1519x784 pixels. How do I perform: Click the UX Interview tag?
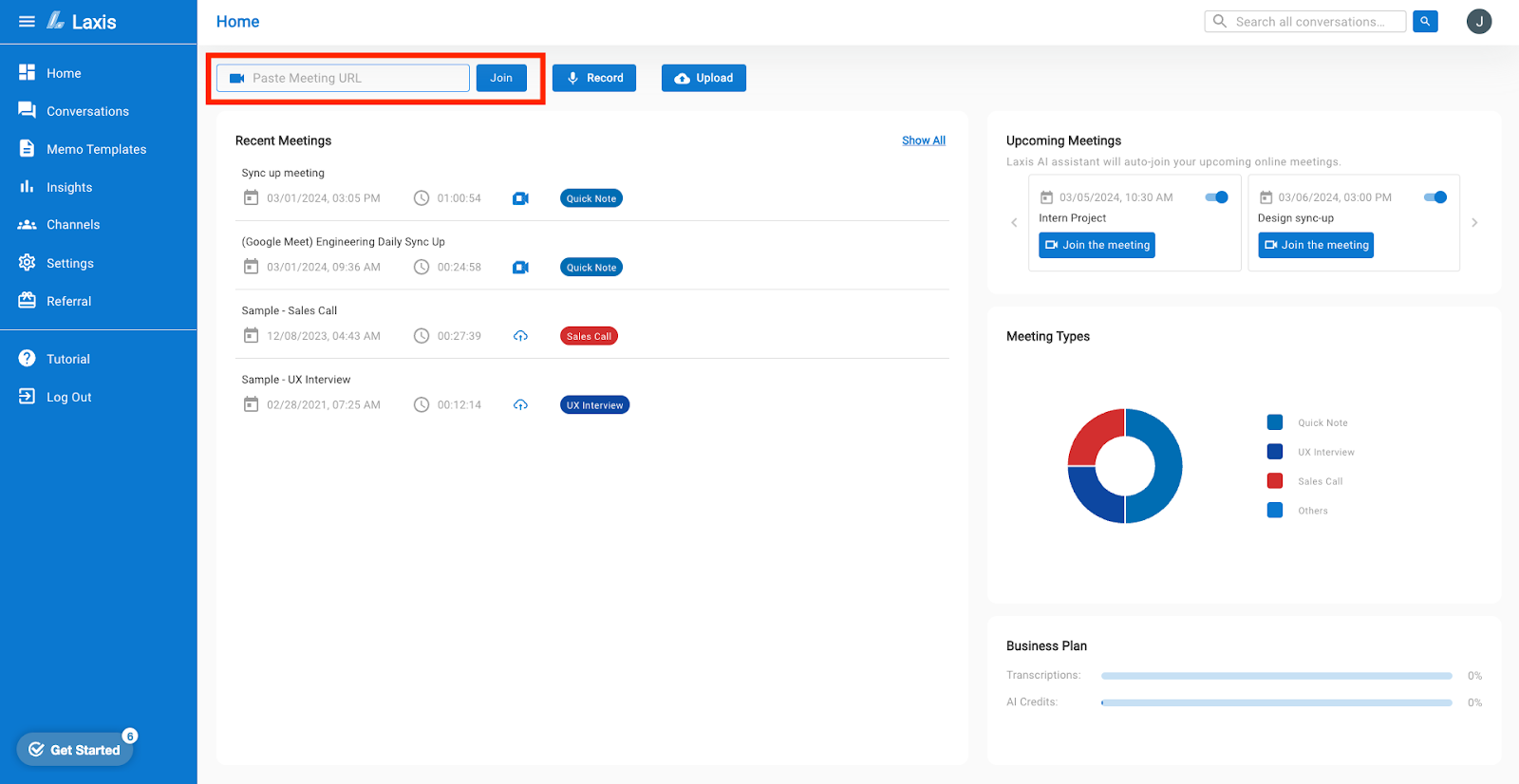click(x=594, y=405)
